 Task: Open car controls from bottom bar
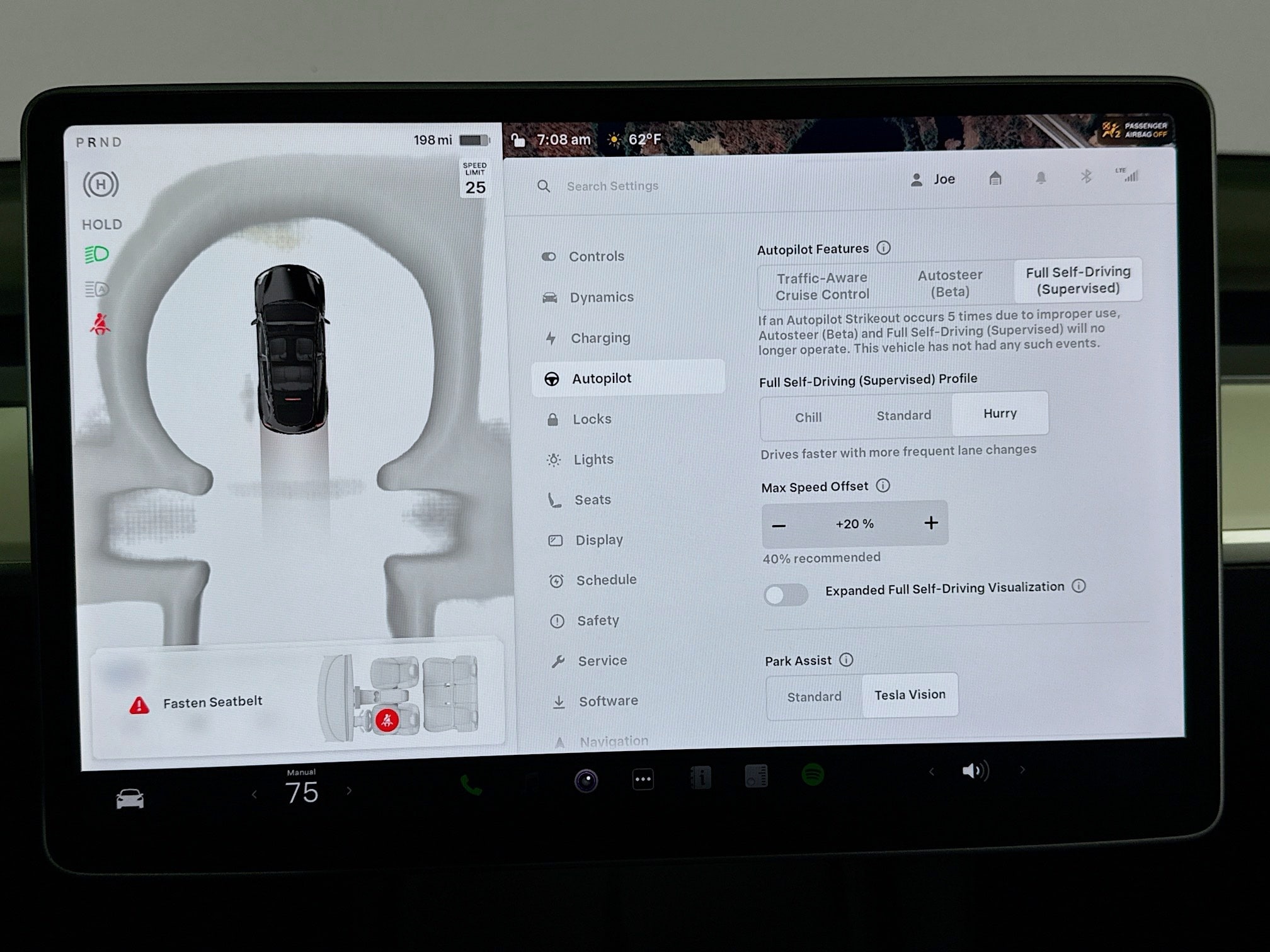point(130,798)
